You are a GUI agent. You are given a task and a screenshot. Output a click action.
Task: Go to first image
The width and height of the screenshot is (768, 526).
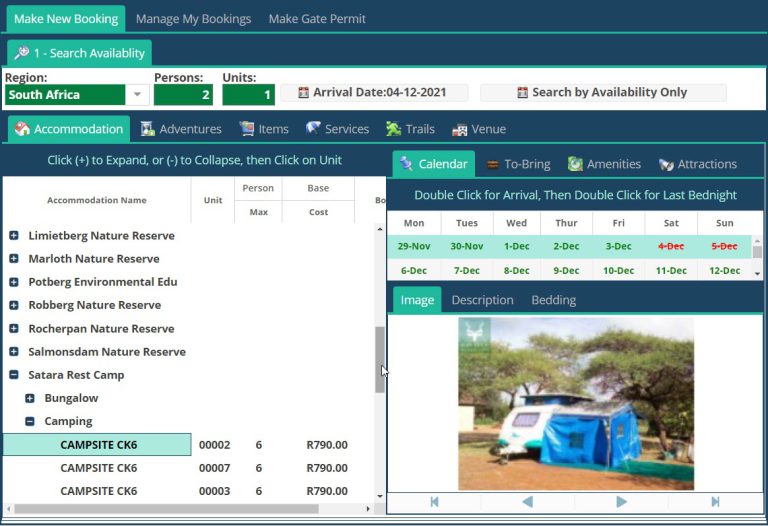[434, 502]
